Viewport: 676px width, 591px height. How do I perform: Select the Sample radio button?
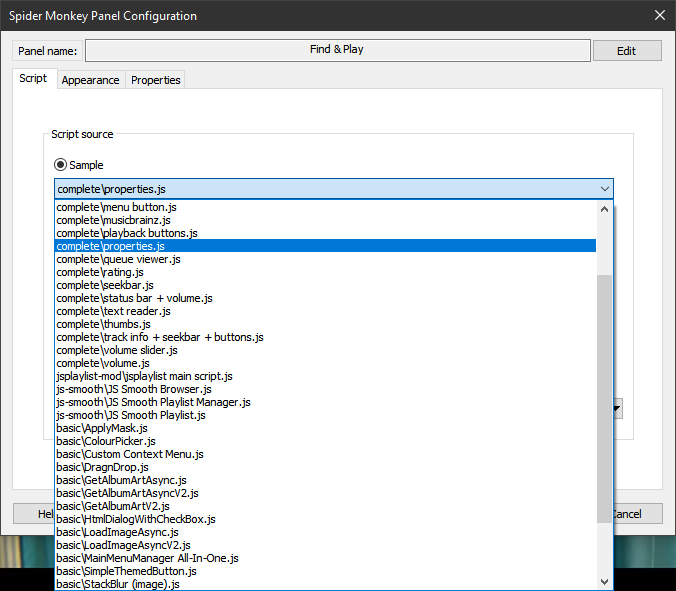click(x=61, y=165)
